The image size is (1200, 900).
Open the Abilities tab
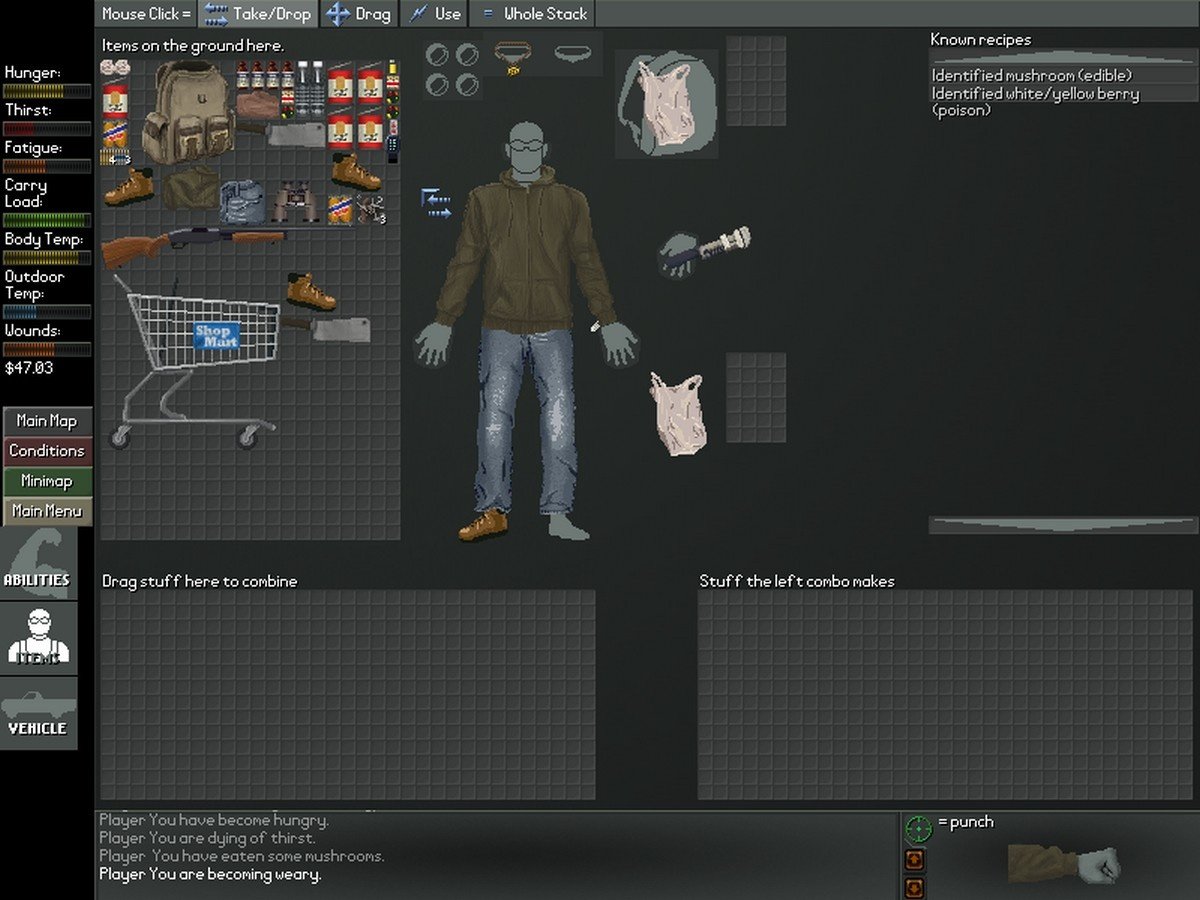click(x=38, y=565)
